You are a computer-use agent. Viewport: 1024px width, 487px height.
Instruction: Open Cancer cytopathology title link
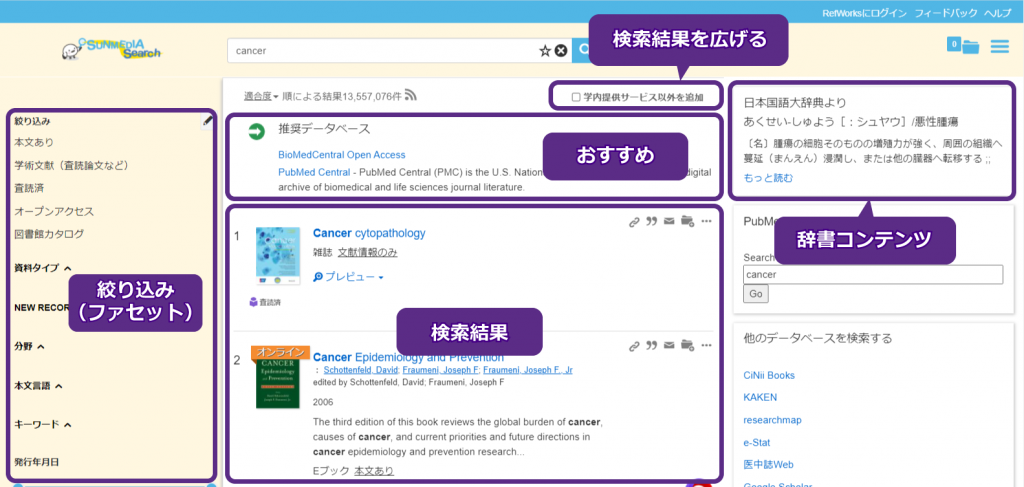[x=369, y=233]
